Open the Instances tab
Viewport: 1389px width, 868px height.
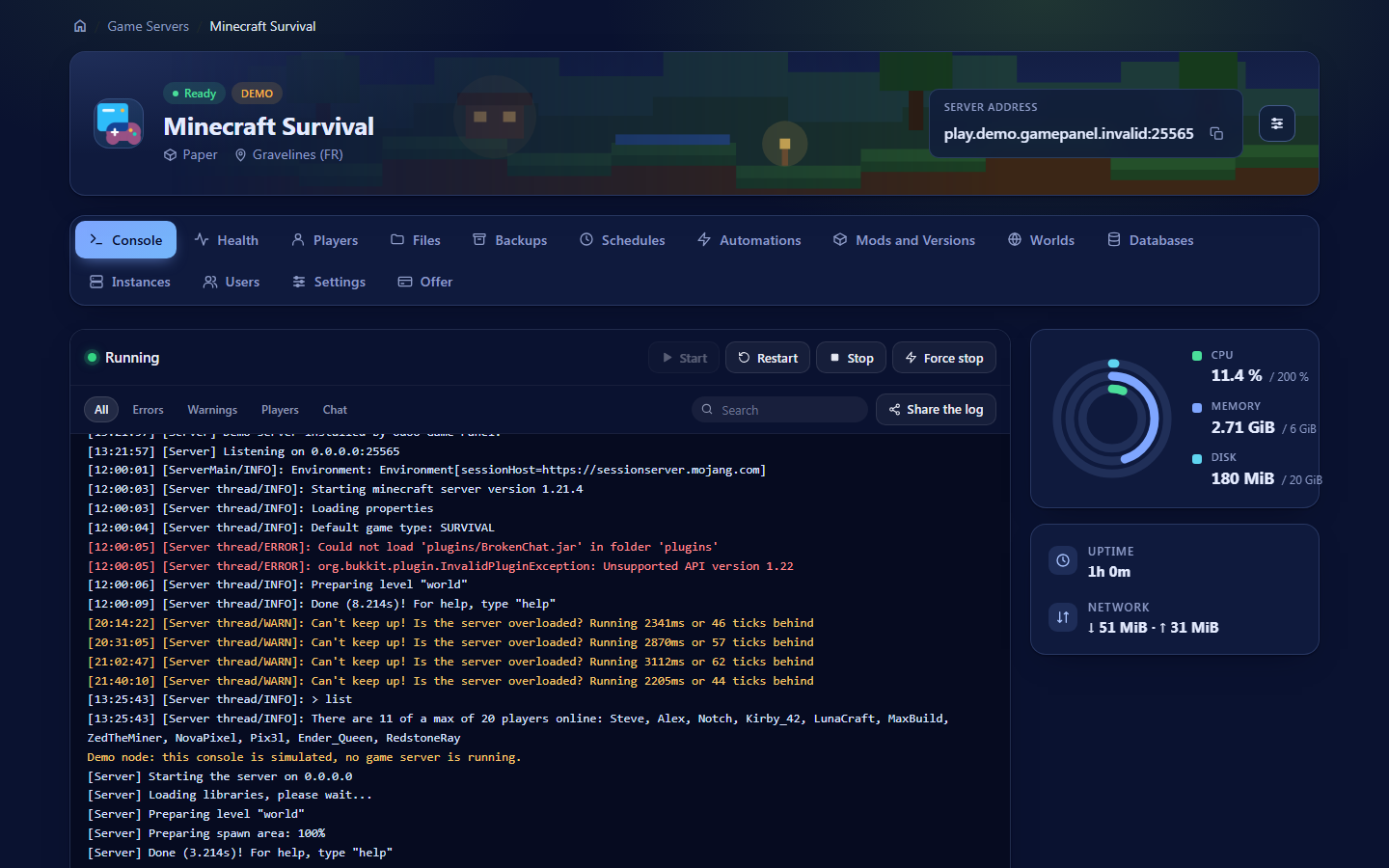tap(130, 282)
